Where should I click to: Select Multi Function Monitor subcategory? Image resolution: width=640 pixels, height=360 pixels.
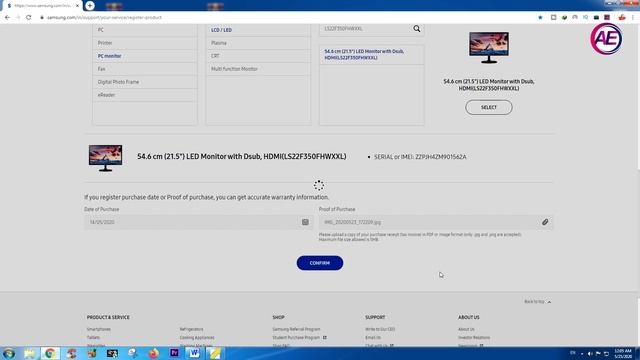[x=258, y=69]
